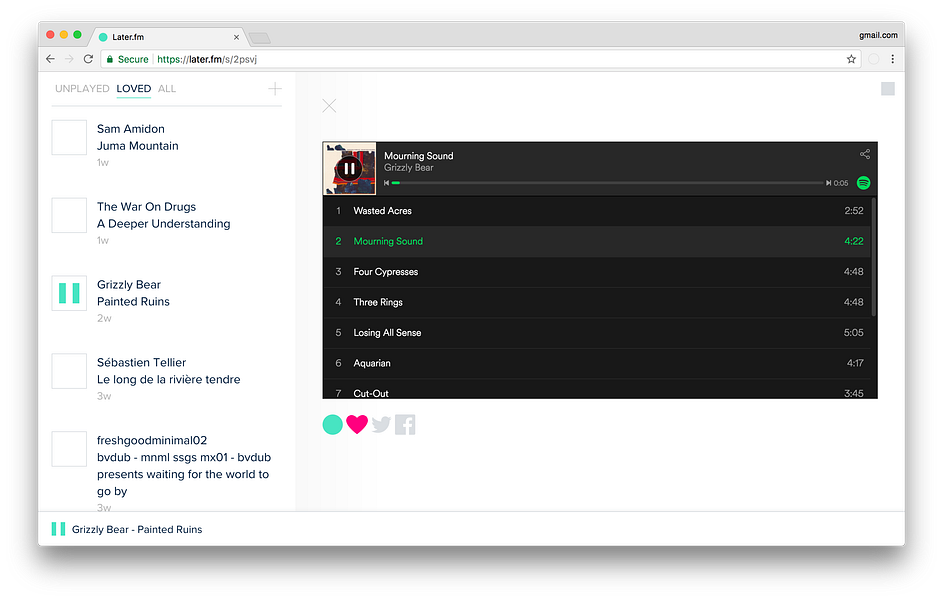
Task: Switch to the LOVED tab
Action: [x=134, y=89]
